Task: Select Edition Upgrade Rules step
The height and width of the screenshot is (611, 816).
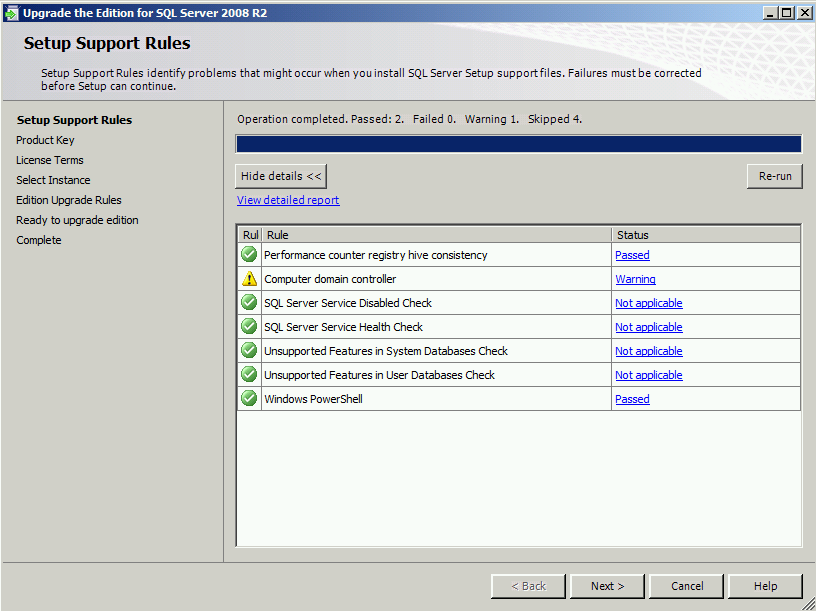Action: tap(69, 200)
